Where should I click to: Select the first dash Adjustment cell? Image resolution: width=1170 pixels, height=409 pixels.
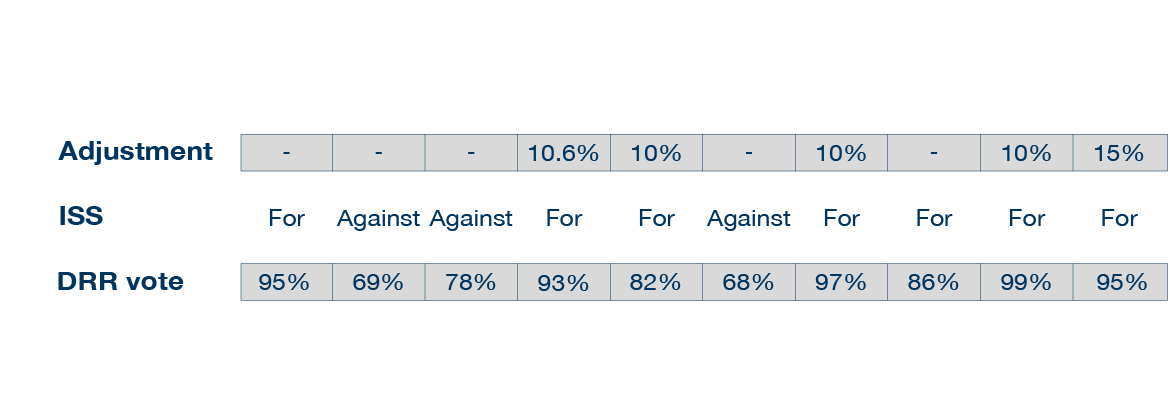click(286, 153)
